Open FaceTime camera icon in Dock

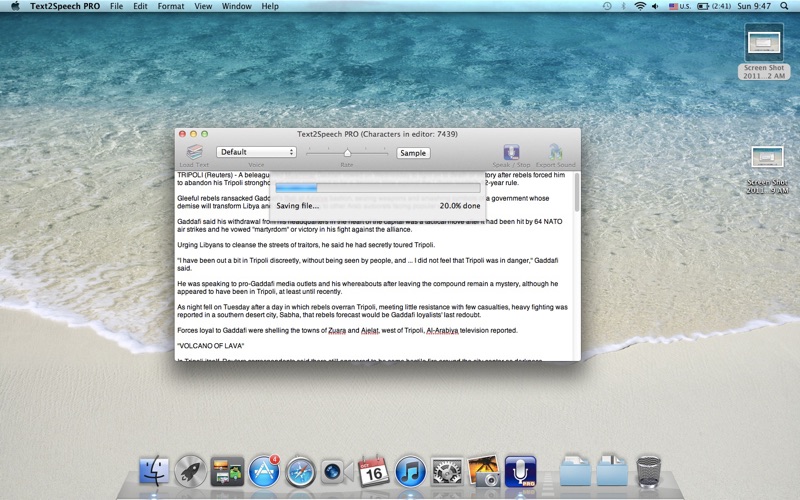[x=337, y=471]
